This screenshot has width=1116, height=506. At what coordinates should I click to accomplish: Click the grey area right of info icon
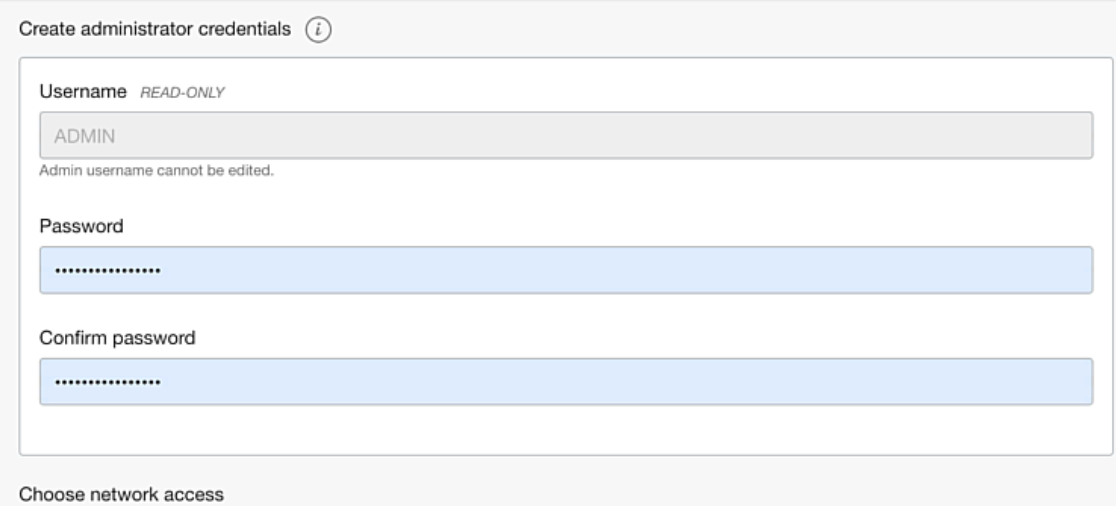(712, 30)
